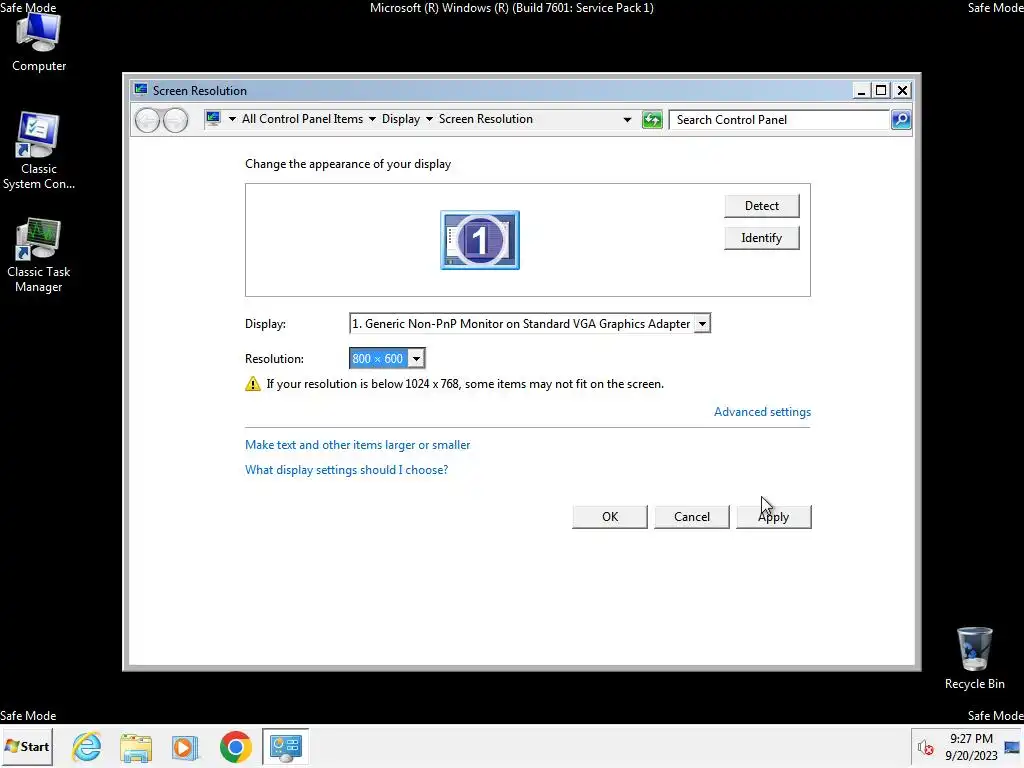Expand the All Control Panel Items arrow
Screen dimensions: 1024x768
(372, 119)
